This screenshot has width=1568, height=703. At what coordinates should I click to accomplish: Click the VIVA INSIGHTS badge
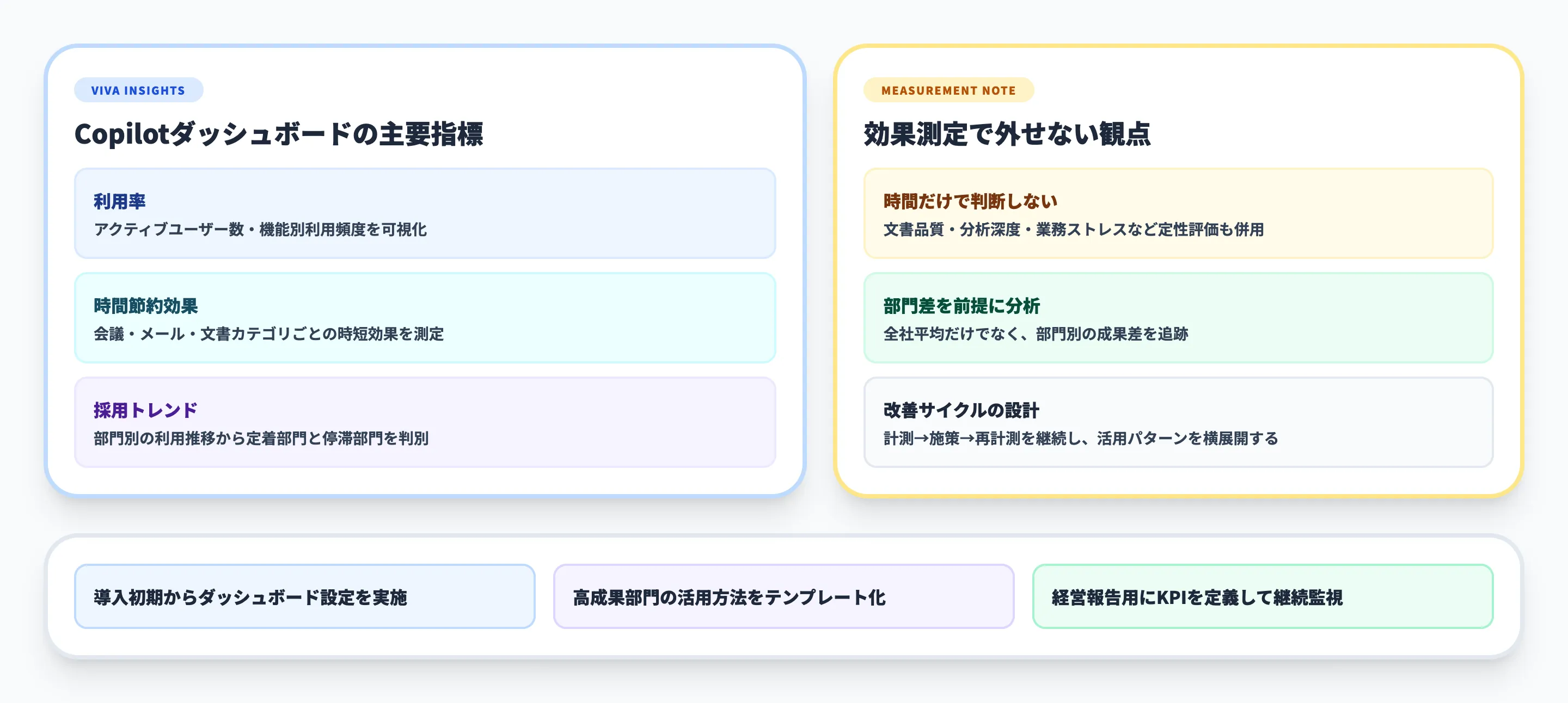tap(138, 89)
